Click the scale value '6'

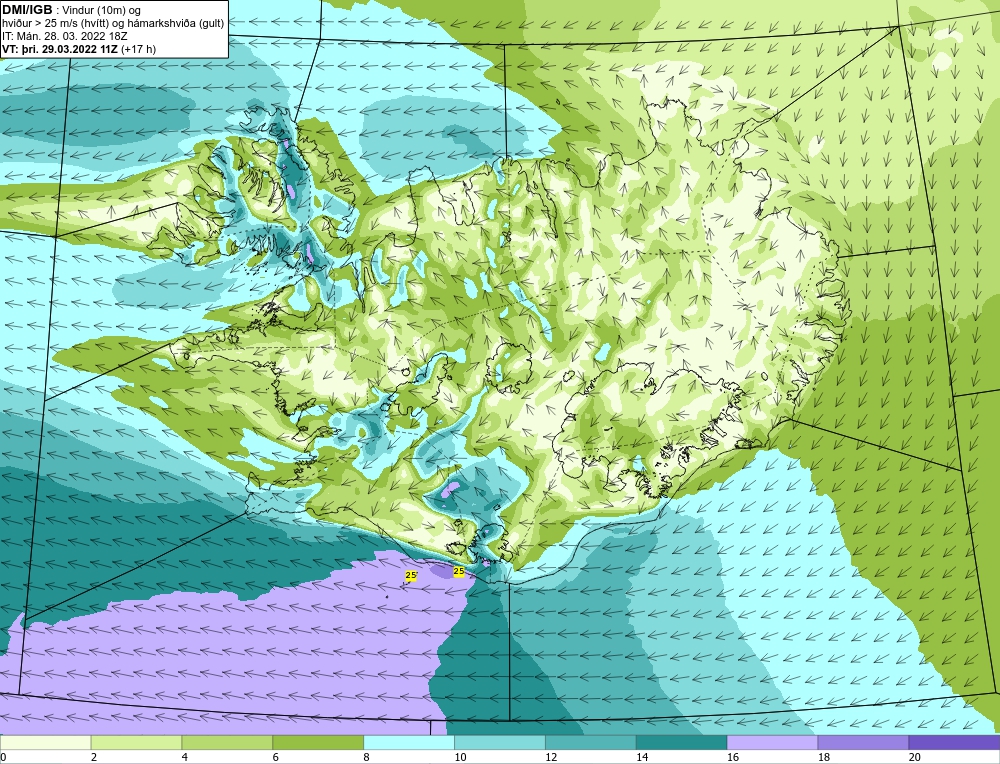click(275, 757)
